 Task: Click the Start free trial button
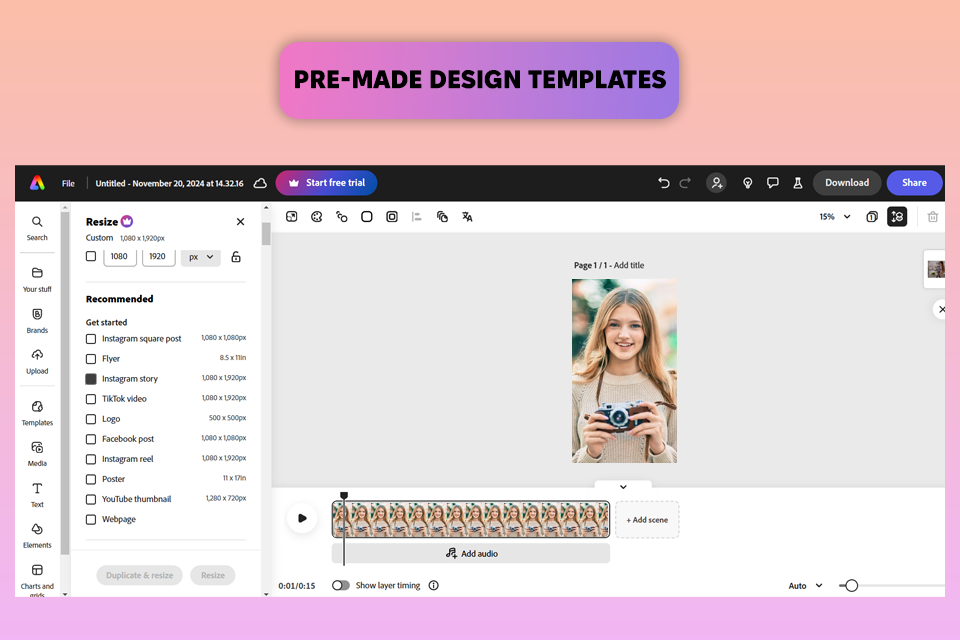[326, 183]
